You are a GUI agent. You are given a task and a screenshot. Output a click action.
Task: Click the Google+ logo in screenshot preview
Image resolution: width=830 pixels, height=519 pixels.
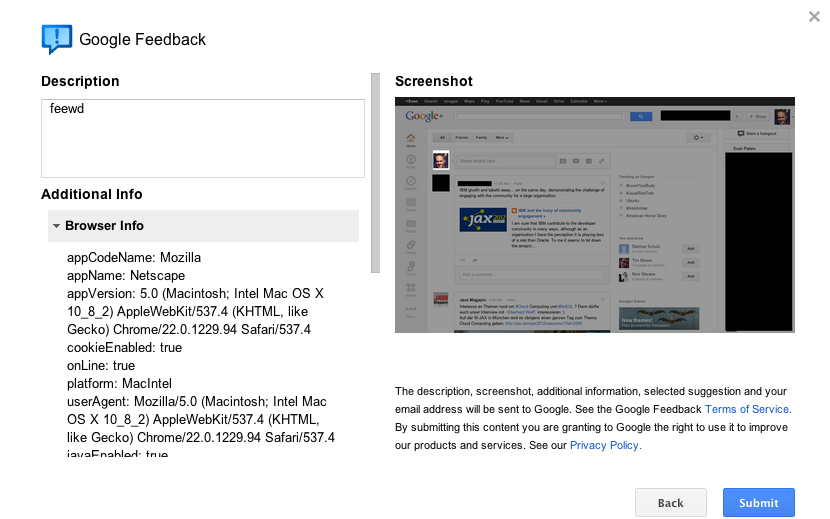coord(424,117)
